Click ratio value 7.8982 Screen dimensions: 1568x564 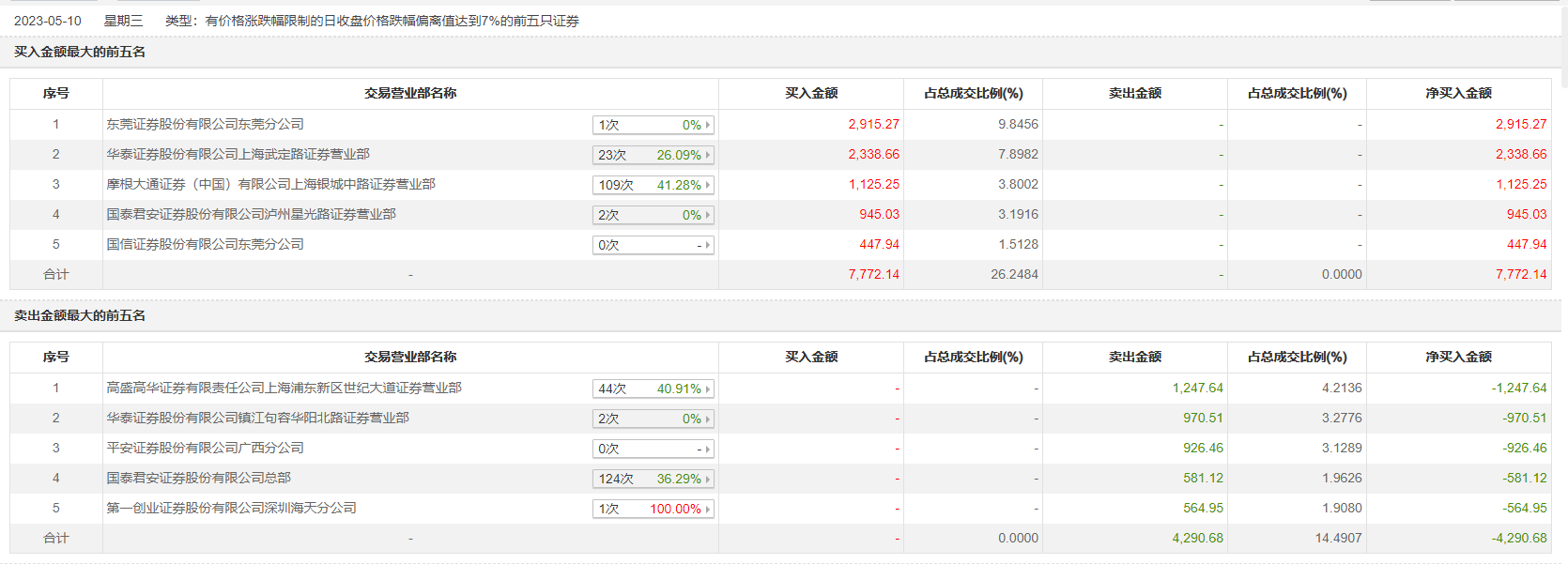pyautogui.click(x=1018, y=154)
